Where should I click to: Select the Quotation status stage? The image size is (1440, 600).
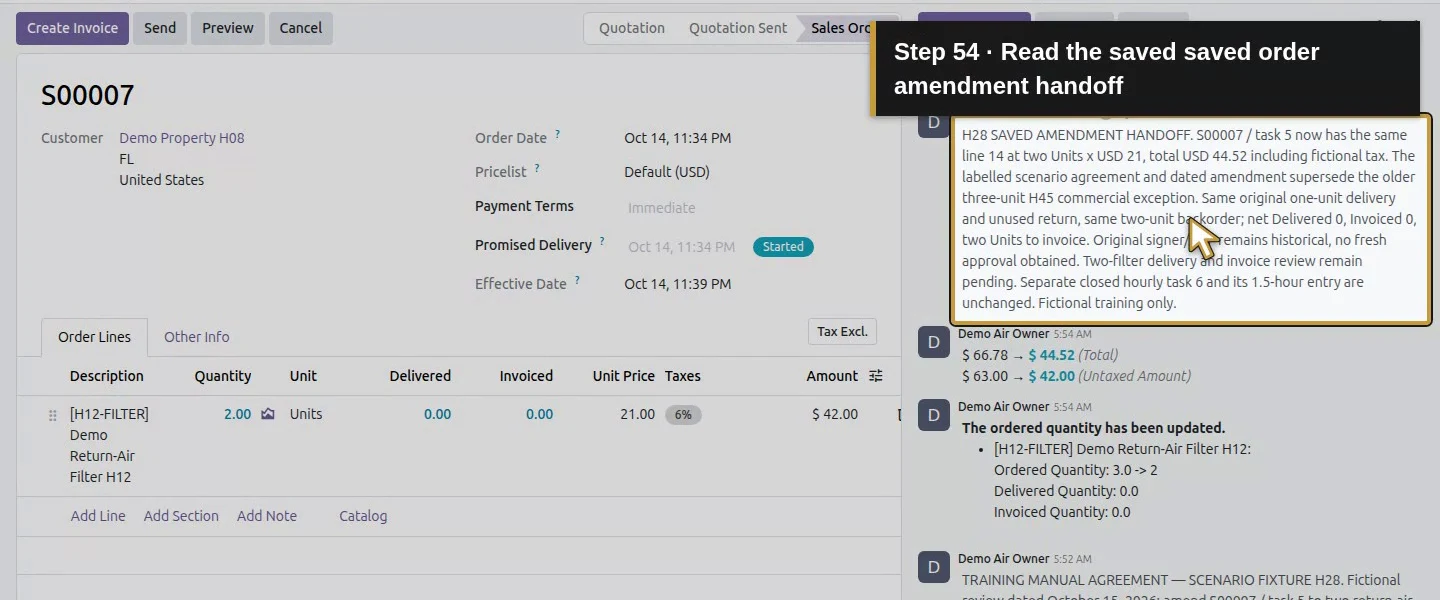coord(632,28)
